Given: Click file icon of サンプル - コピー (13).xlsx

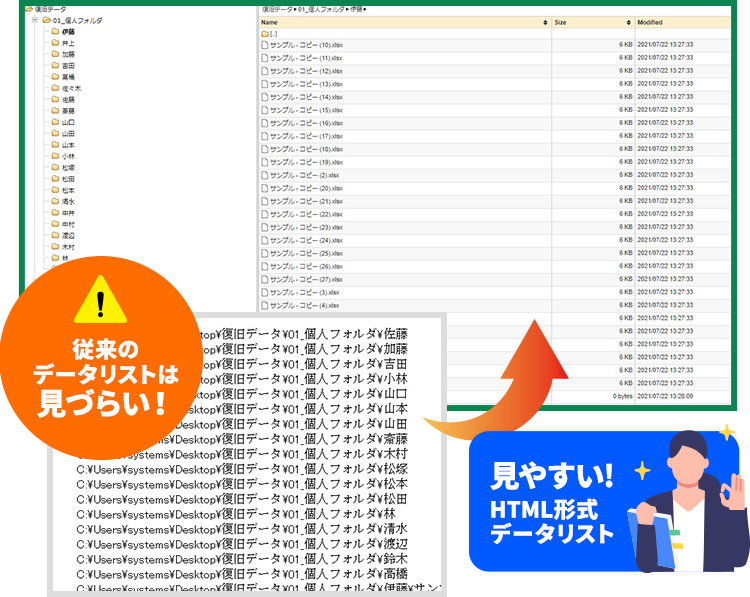Looking at the screenshot, I should (265, 84).
